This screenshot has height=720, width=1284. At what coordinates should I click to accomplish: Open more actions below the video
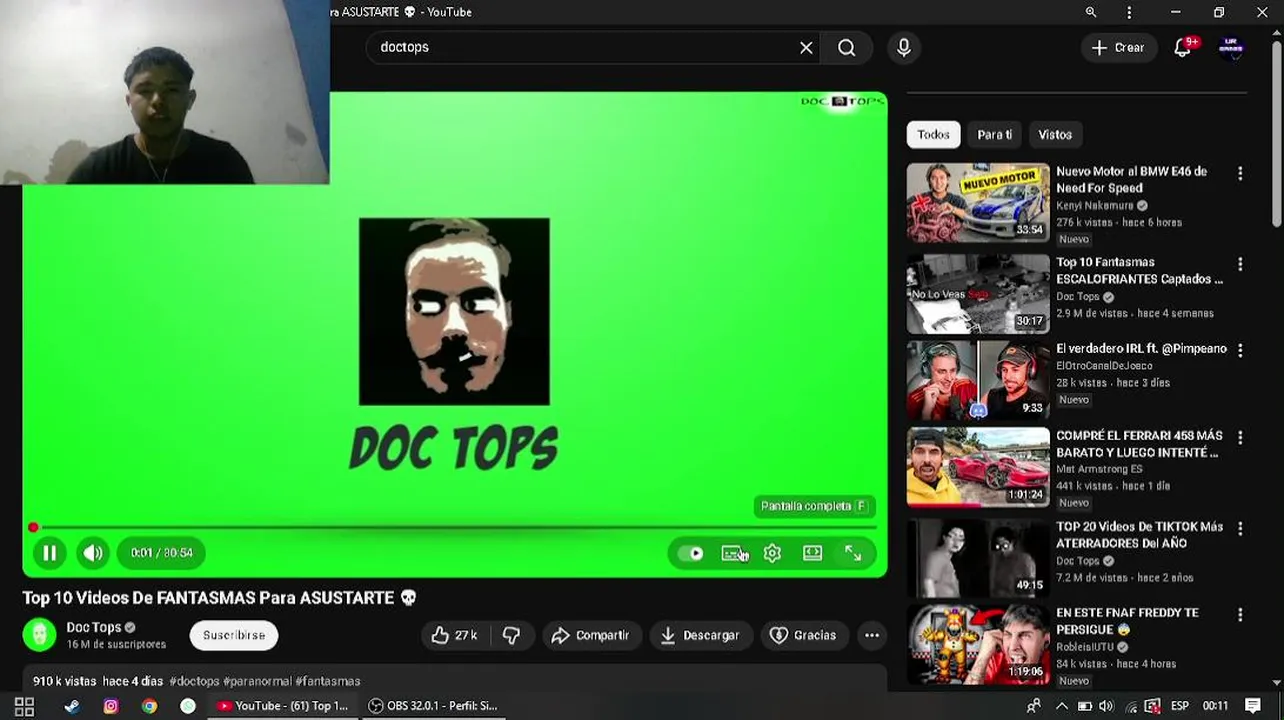pyautogui.click(x=872, y=635)
